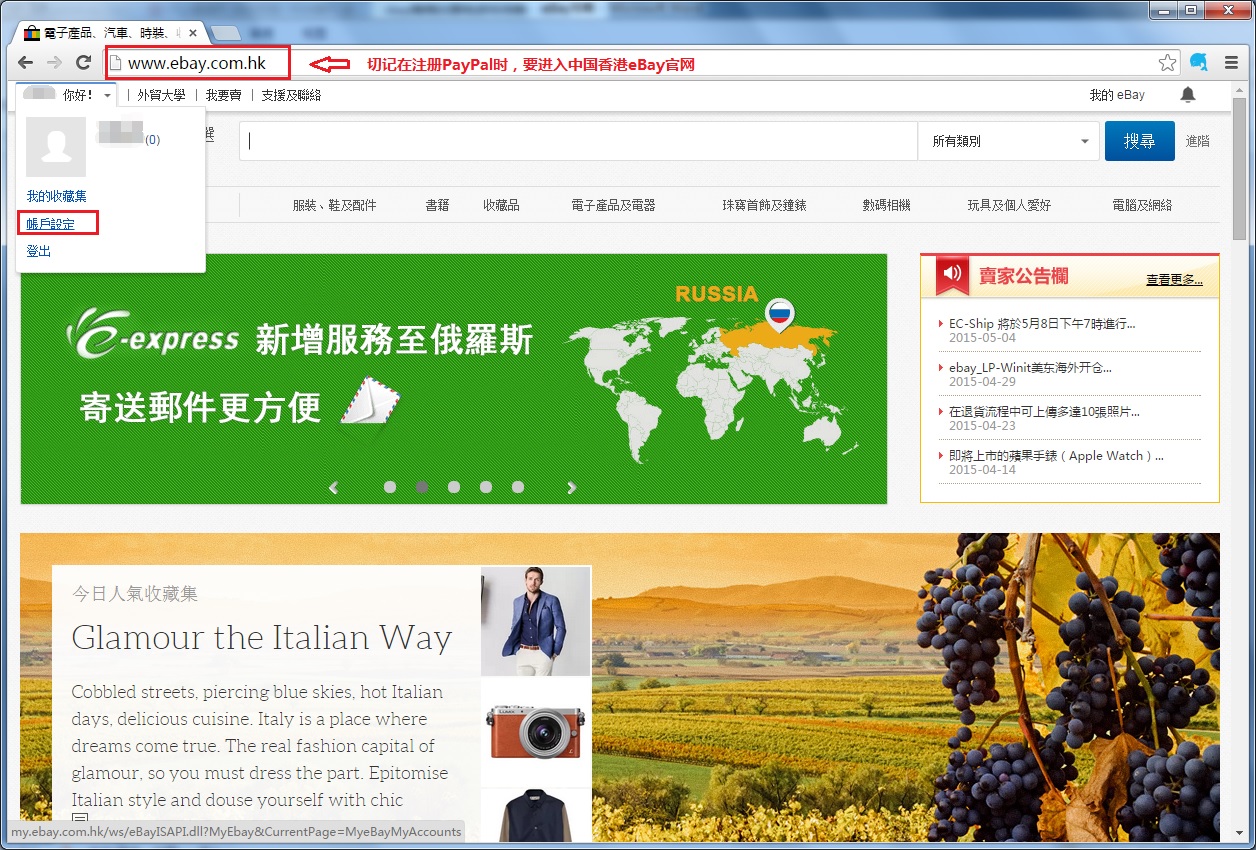Select the fourth banner slide dot
Image resolution: width=1256 pixels, height=850 pixels.
point(486,487)
